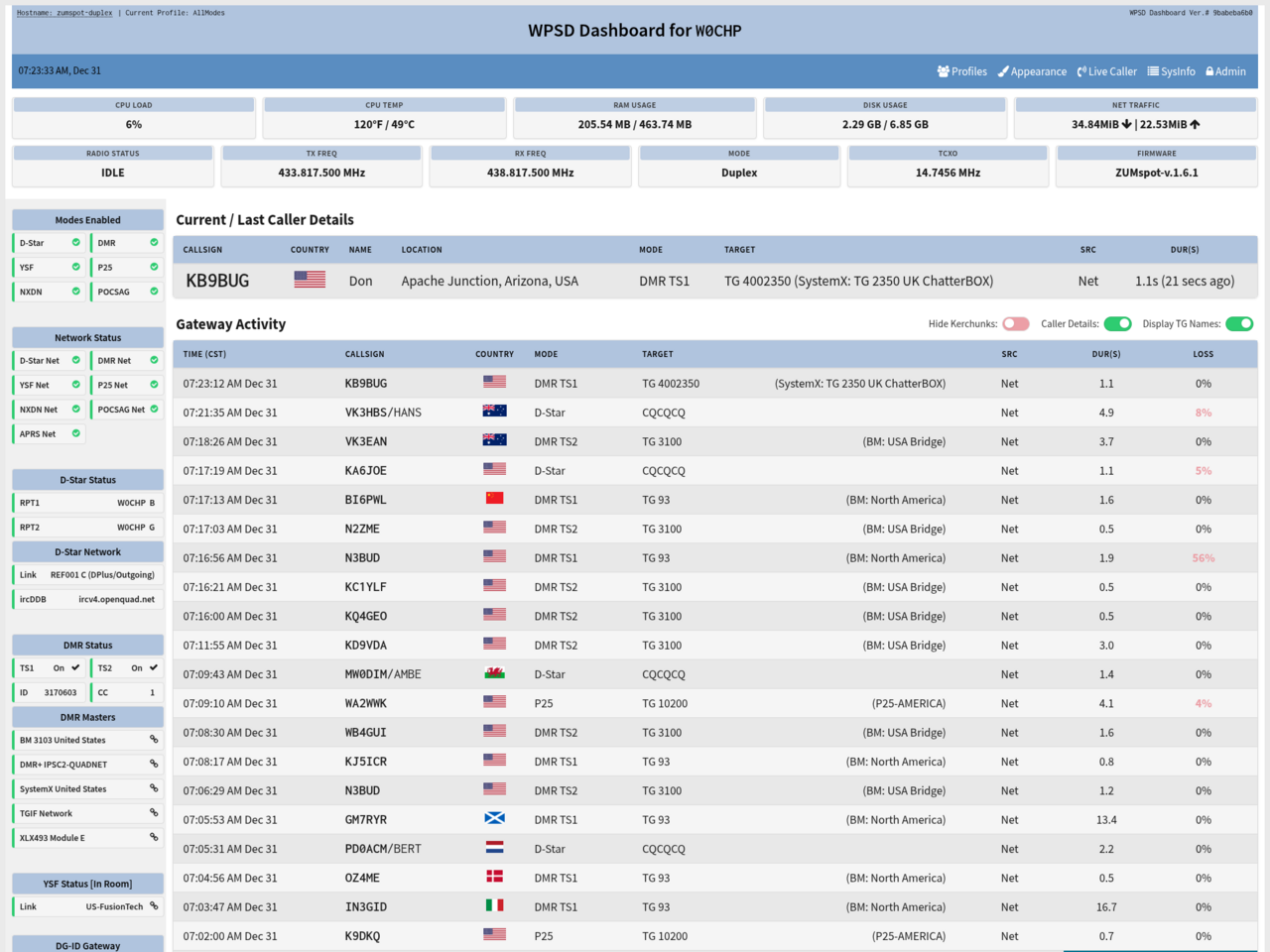Click the green check icon for D-Star mode
The image size is (1270, 952).
(x=75, y=242)
